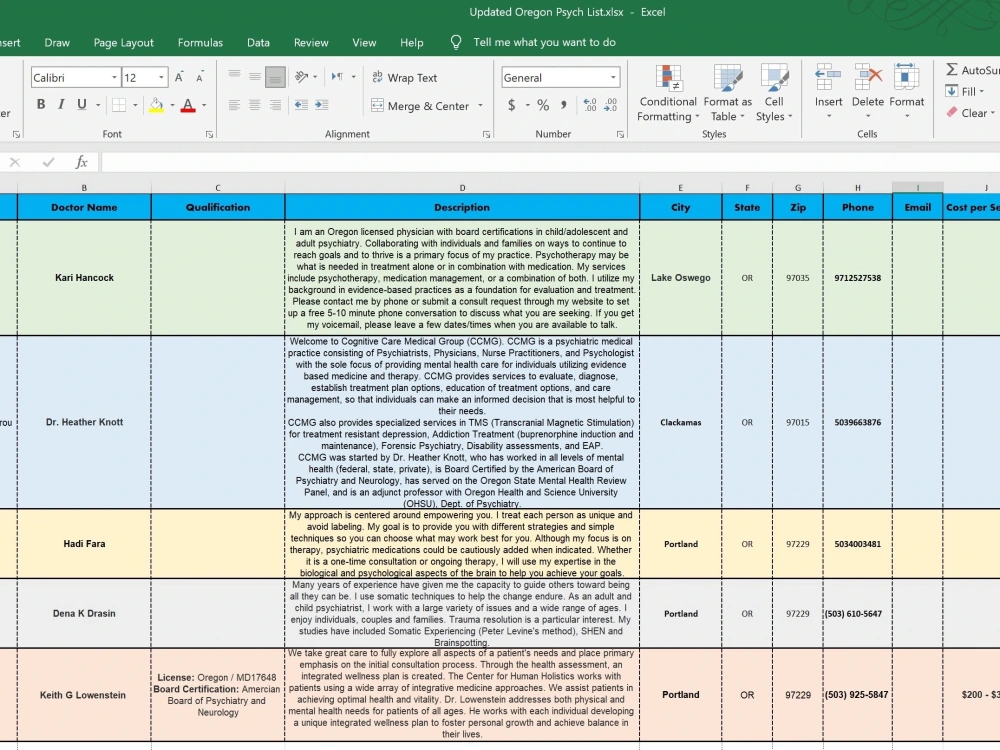Open Font settings dialog launcher
The image size is (1000, 750).
[x=209, y=135]
